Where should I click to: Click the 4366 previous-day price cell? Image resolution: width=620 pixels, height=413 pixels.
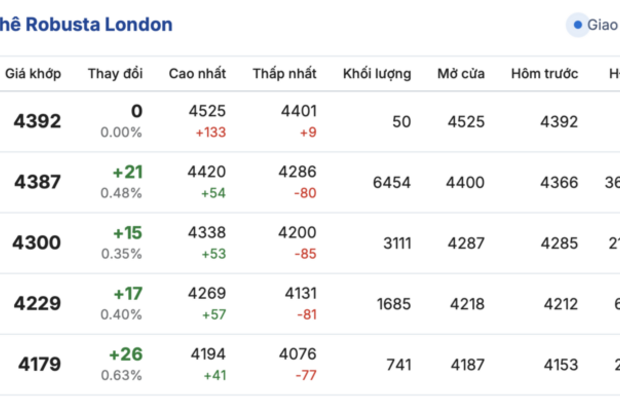[559, 182]
